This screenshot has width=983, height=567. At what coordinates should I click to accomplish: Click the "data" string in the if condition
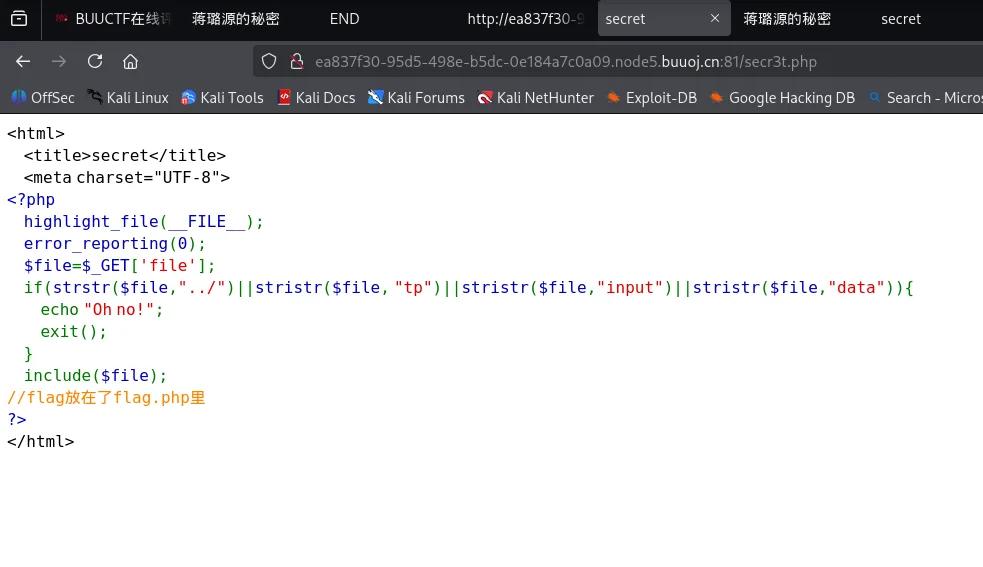pos(856,287)
